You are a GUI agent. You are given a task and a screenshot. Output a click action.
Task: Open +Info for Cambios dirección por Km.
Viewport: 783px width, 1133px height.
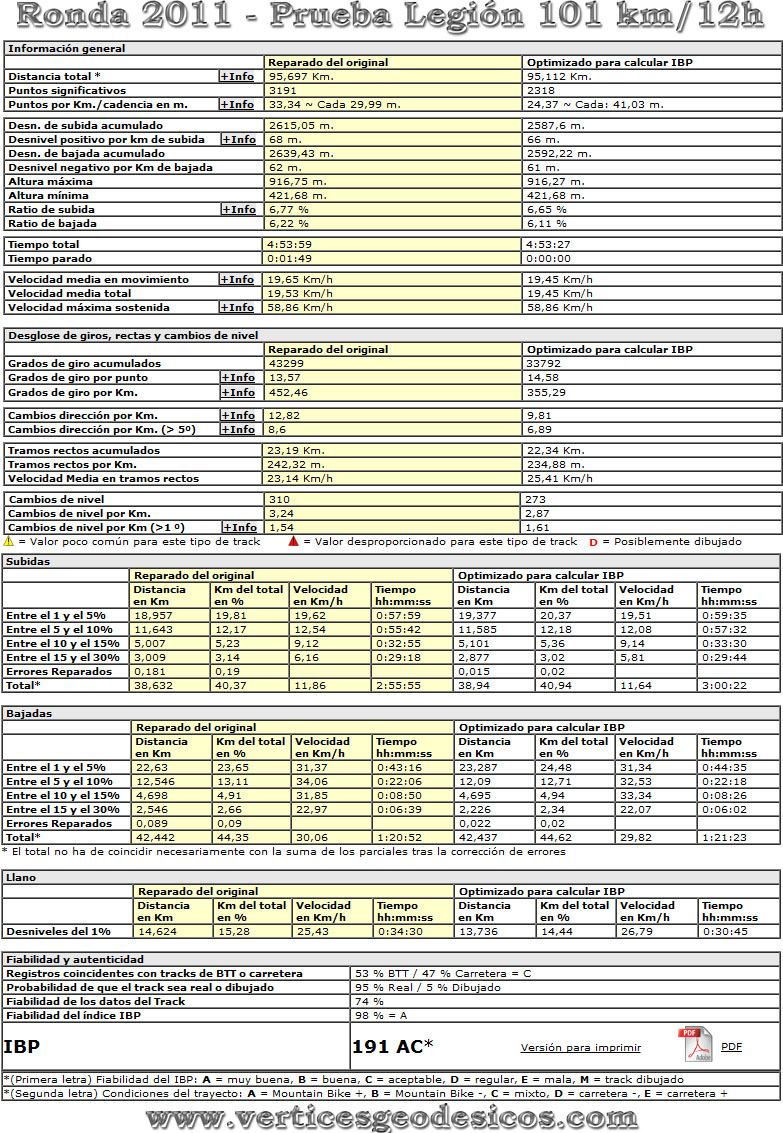(239, 415)
